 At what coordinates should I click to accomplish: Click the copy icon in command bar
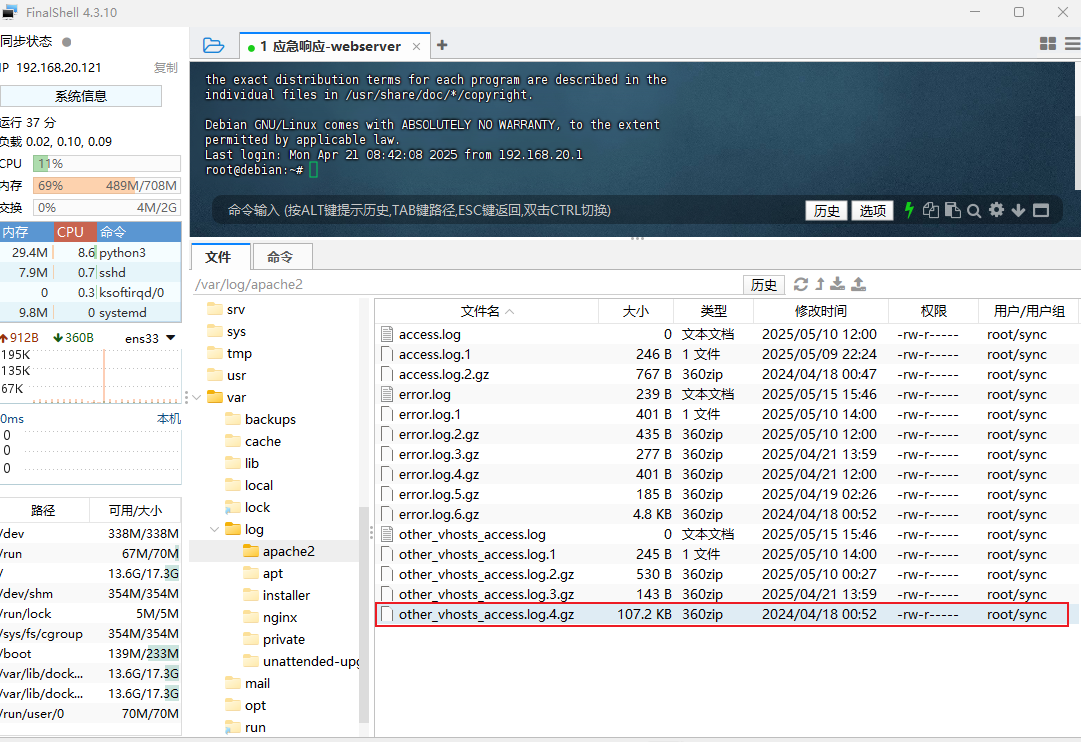pos(931,210)
